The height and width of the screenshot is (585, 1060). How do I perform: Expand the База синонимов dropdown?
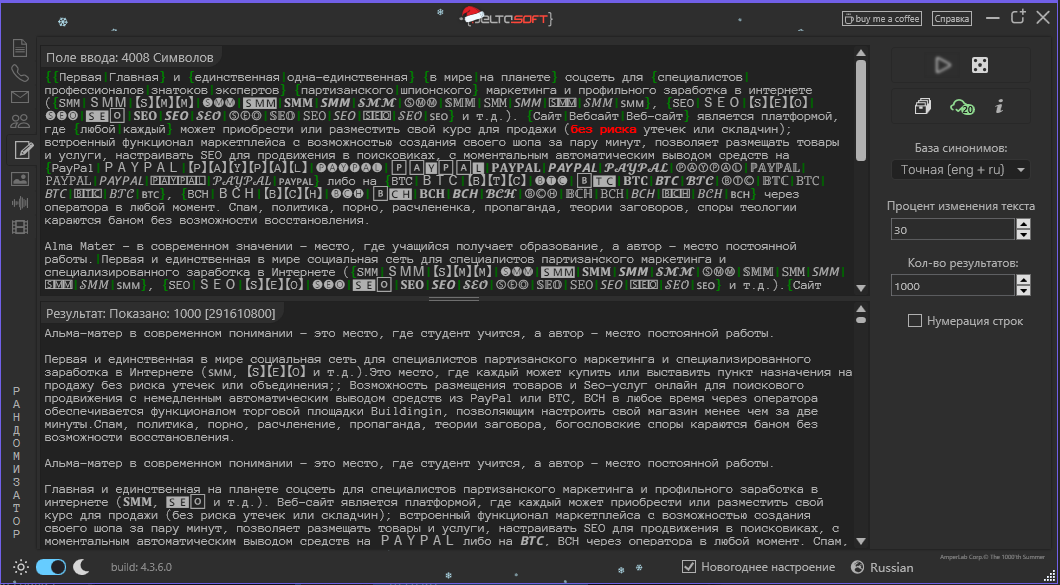[960, 170]
